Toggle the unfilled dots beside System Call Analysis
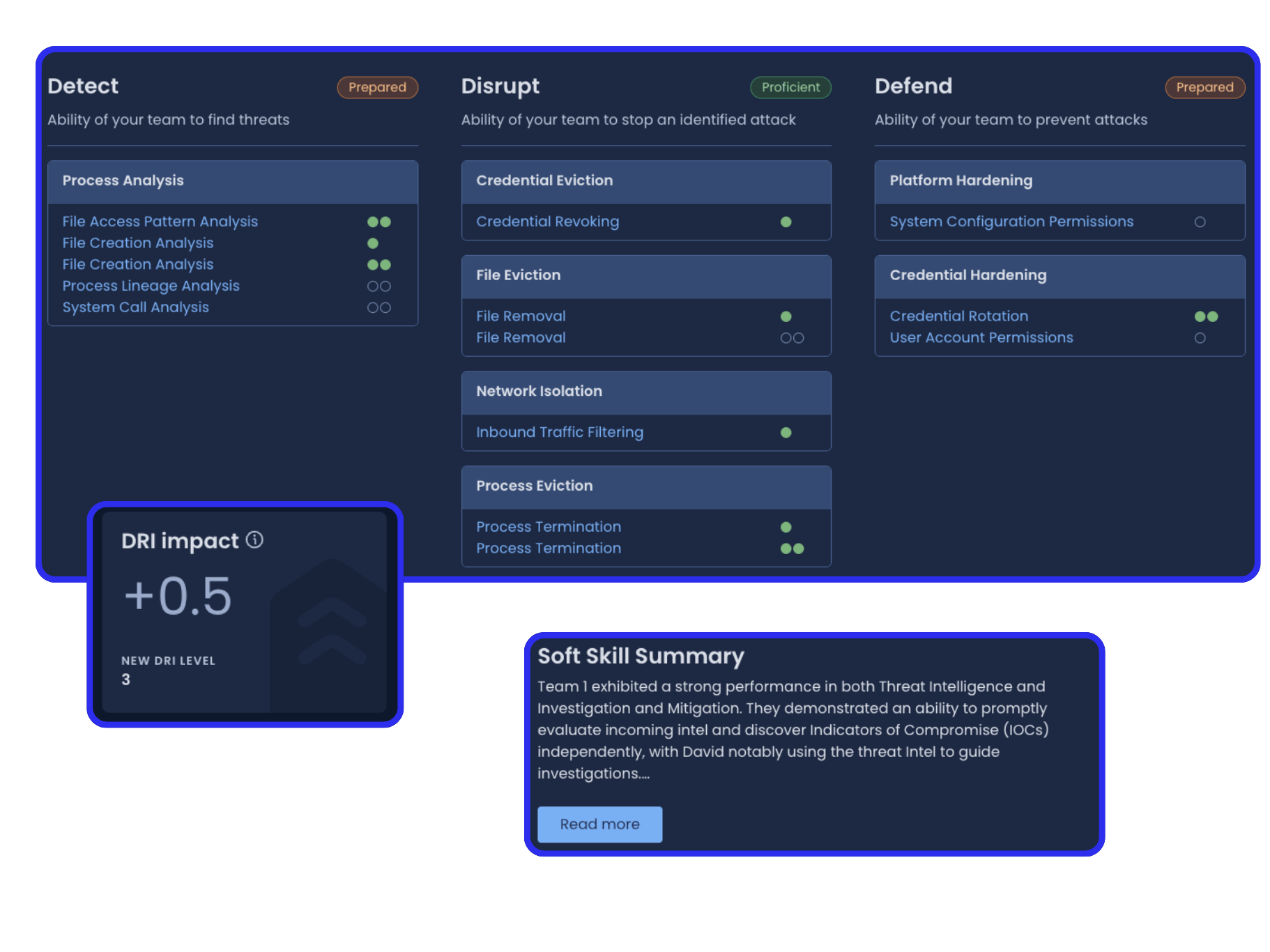Screen dimensions: 1270x952 click(380, 307)
